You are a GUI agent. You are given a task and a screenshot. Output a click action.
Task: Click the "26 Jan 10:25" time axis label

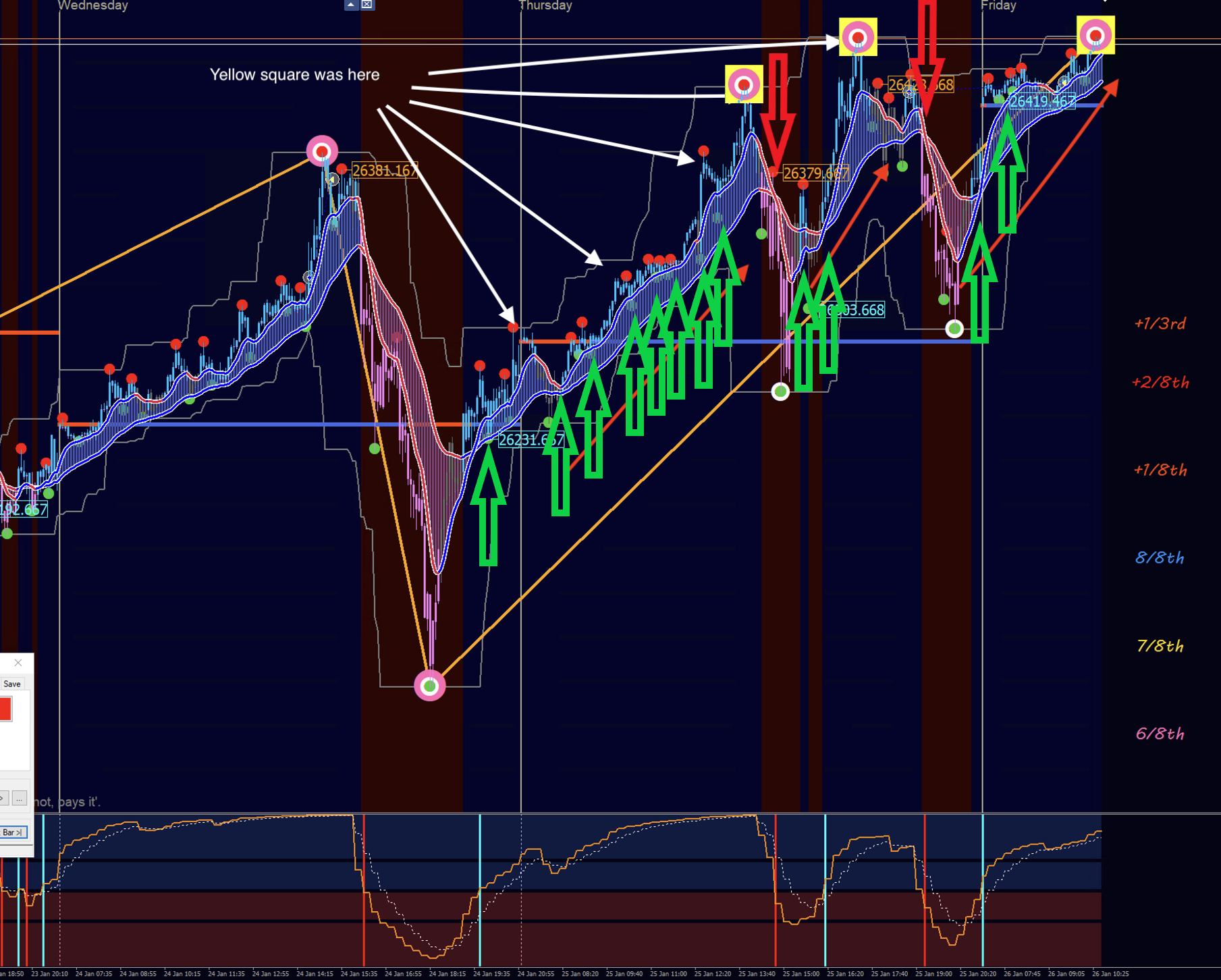click(1111, 974)
